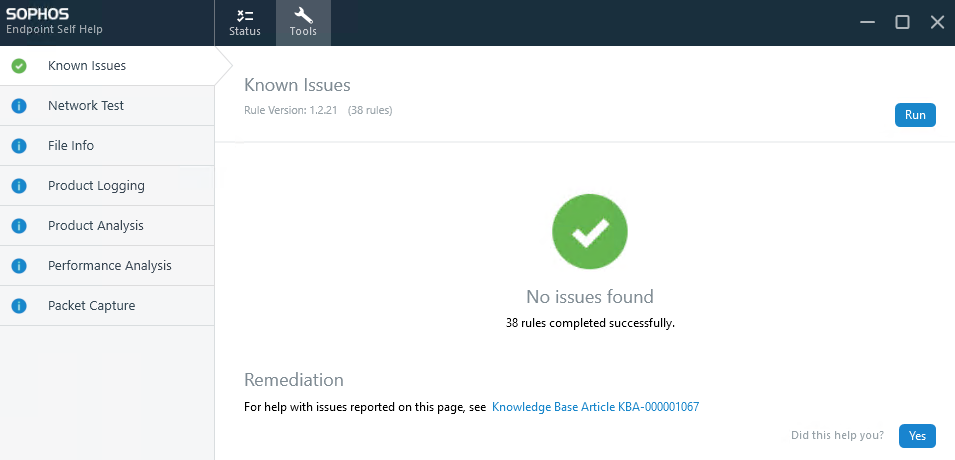Close the Endpoint Self Help window
955x460 pixels.
pos(937,22)
